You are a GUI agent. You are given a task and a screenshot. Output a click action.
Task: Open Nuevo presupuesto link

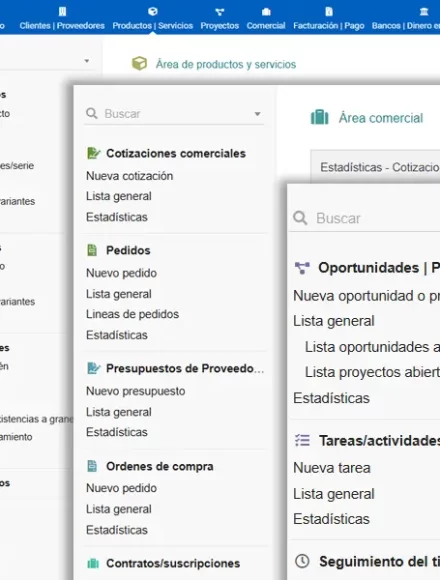click(136, 391)
